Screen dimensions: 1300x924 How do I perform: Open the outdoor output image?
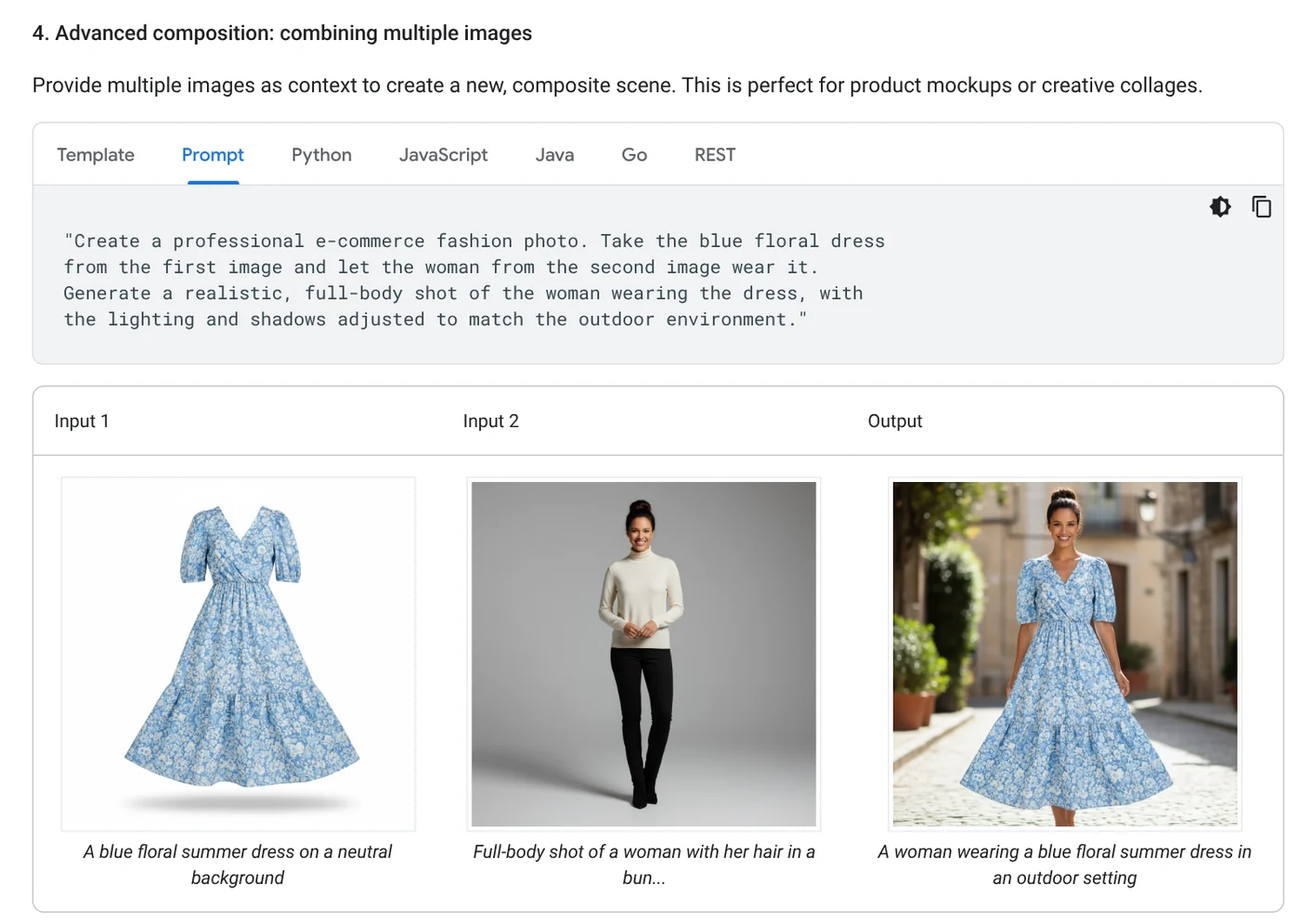tap(1065, 654)
